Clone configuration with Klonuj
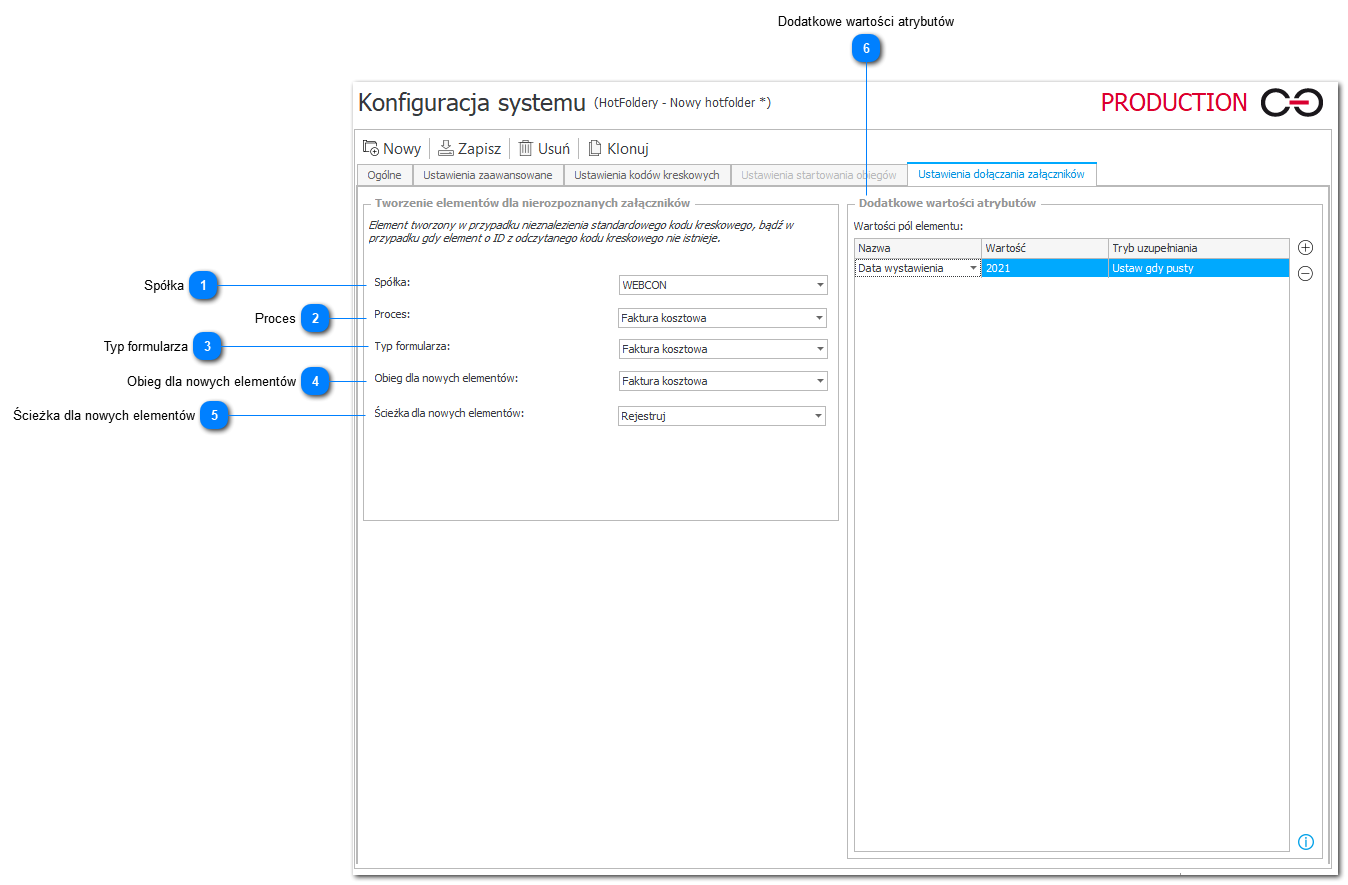This screenshot has width=1348, height=885. 618,148
